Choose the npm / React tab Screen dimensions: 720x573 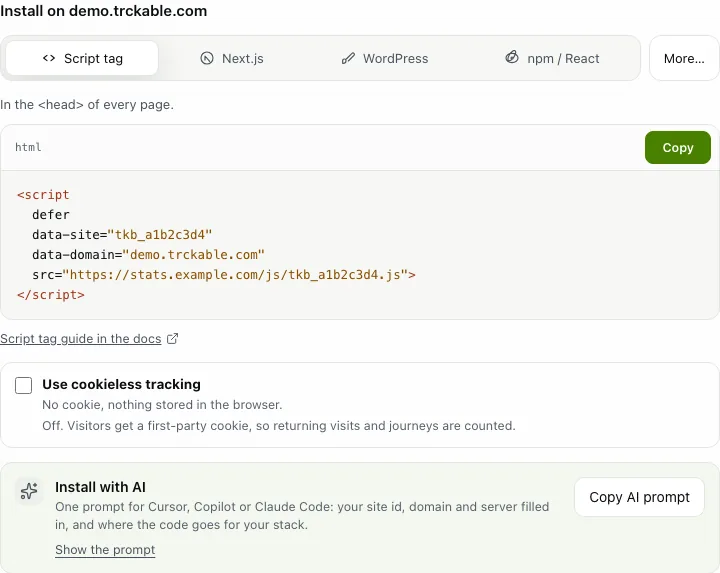[552, 58]
